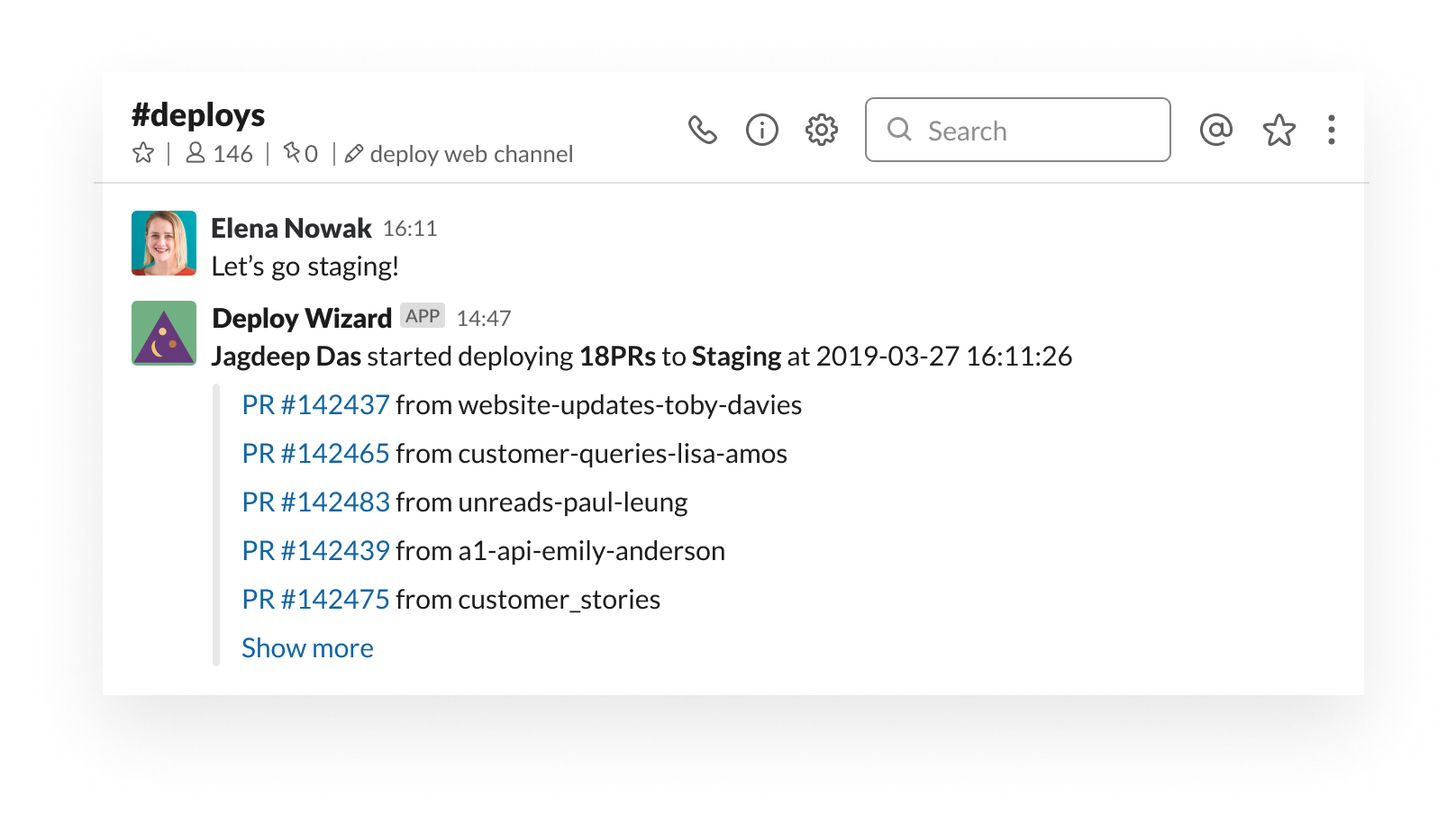Click the search magnifier icon
Image resolution: width=1456 pixels, height=814 pixels.
899,131
